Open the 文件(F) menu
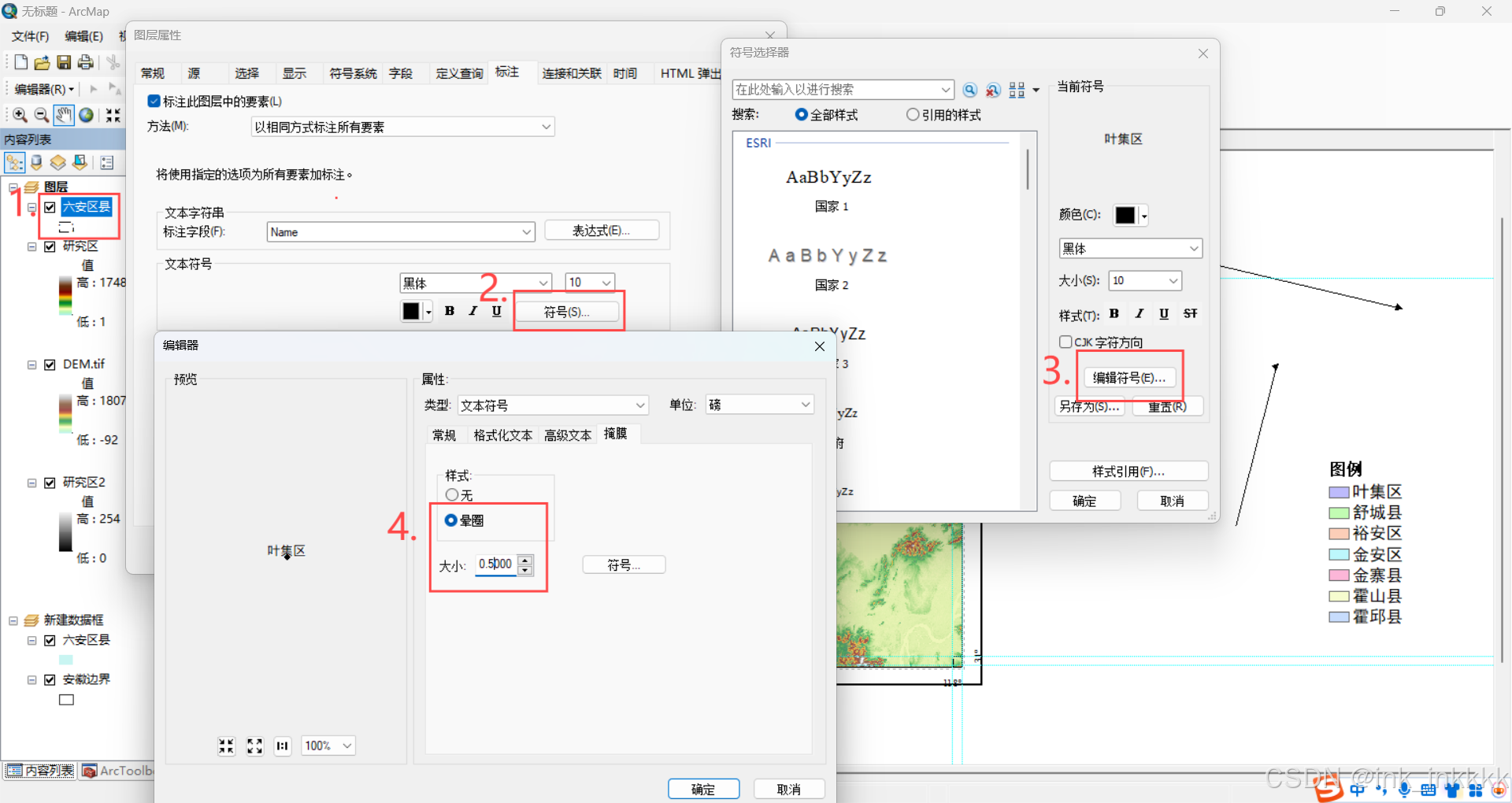The height and width of the screenshot is (803, 1512). pos(30,36)
